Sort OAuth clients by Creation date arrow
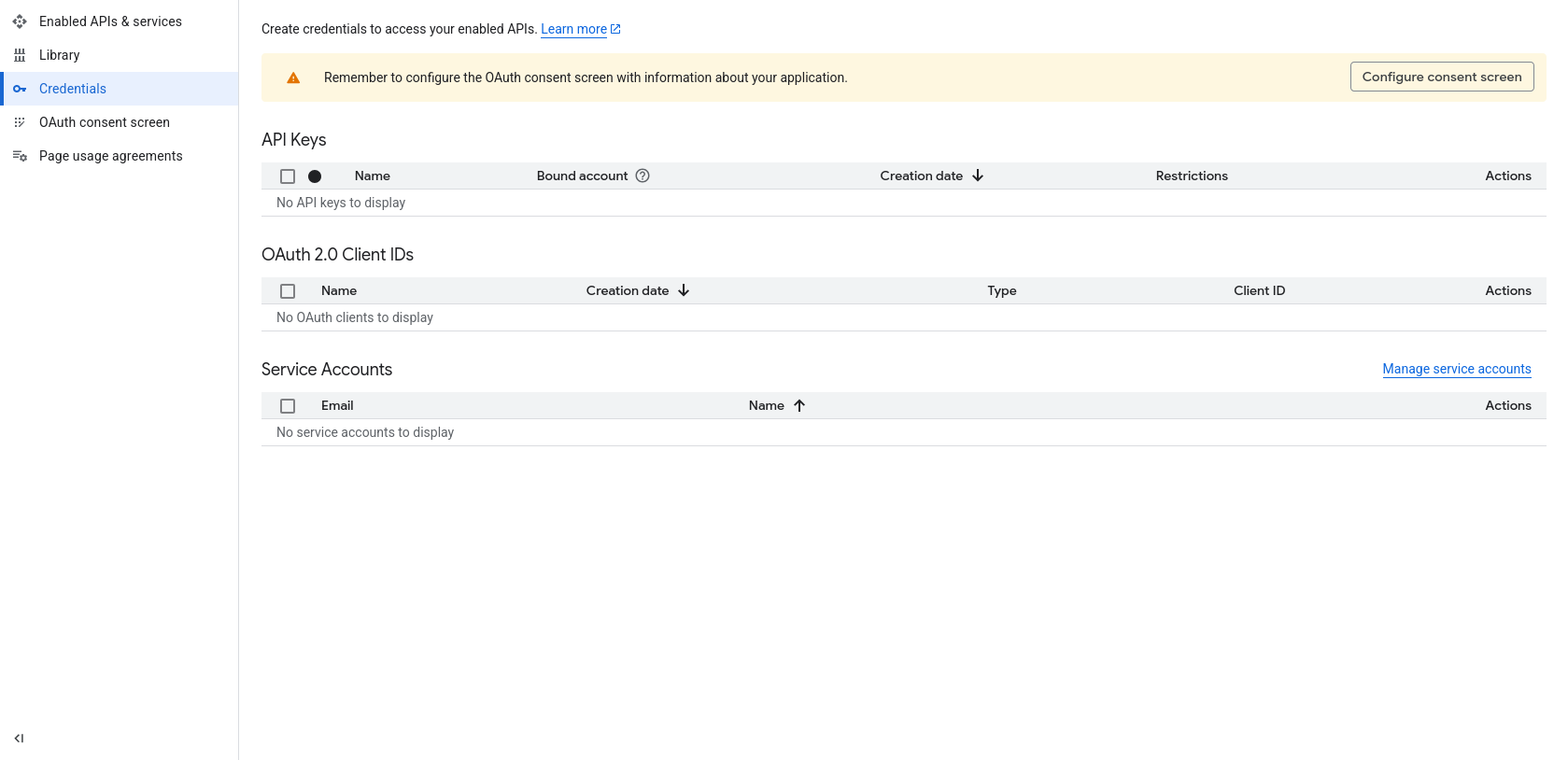This screenshot has height=760, width=1568. click(684, 290)
